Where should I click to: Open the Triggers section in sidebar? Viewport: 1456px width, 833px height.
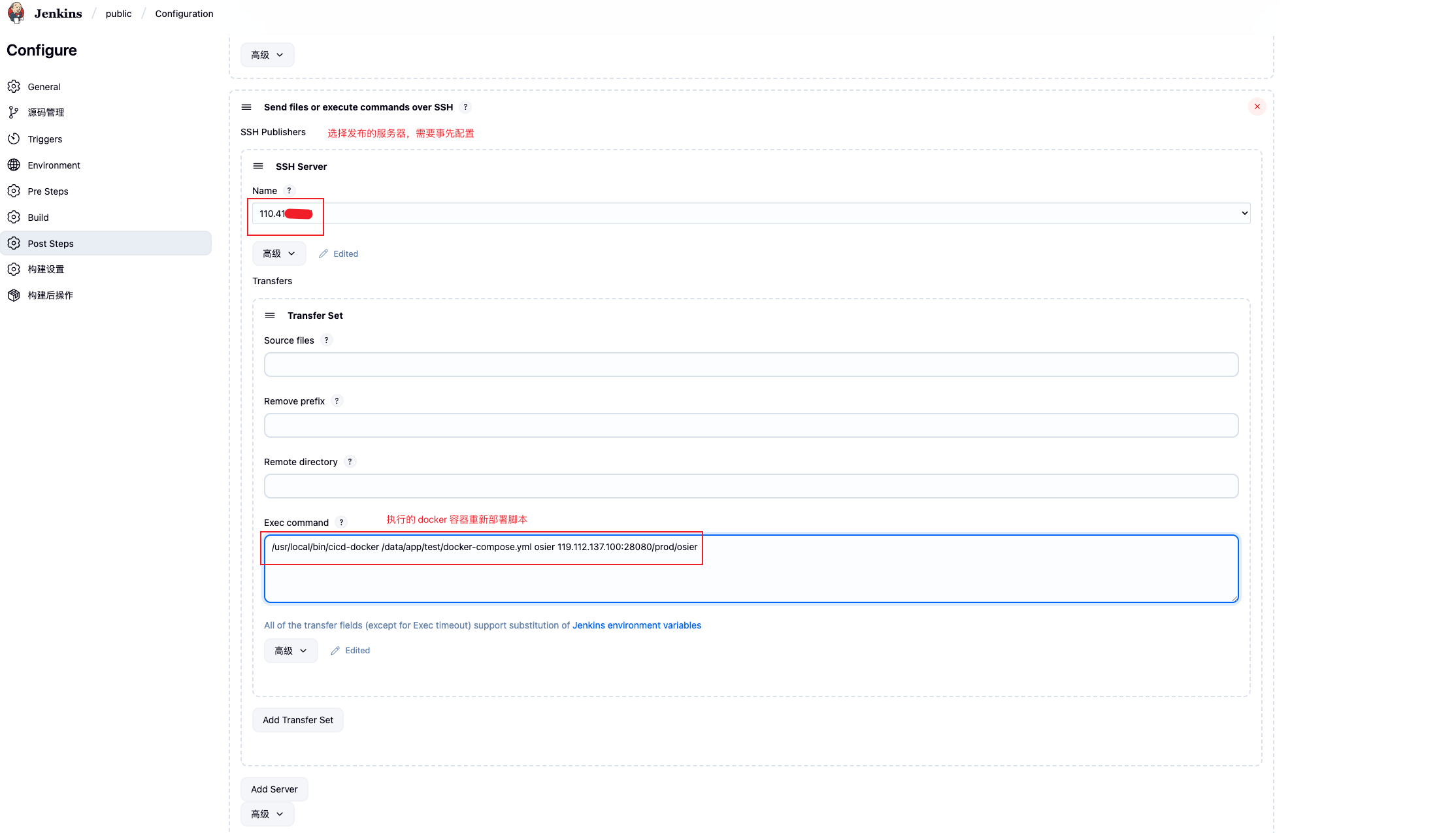44,139
